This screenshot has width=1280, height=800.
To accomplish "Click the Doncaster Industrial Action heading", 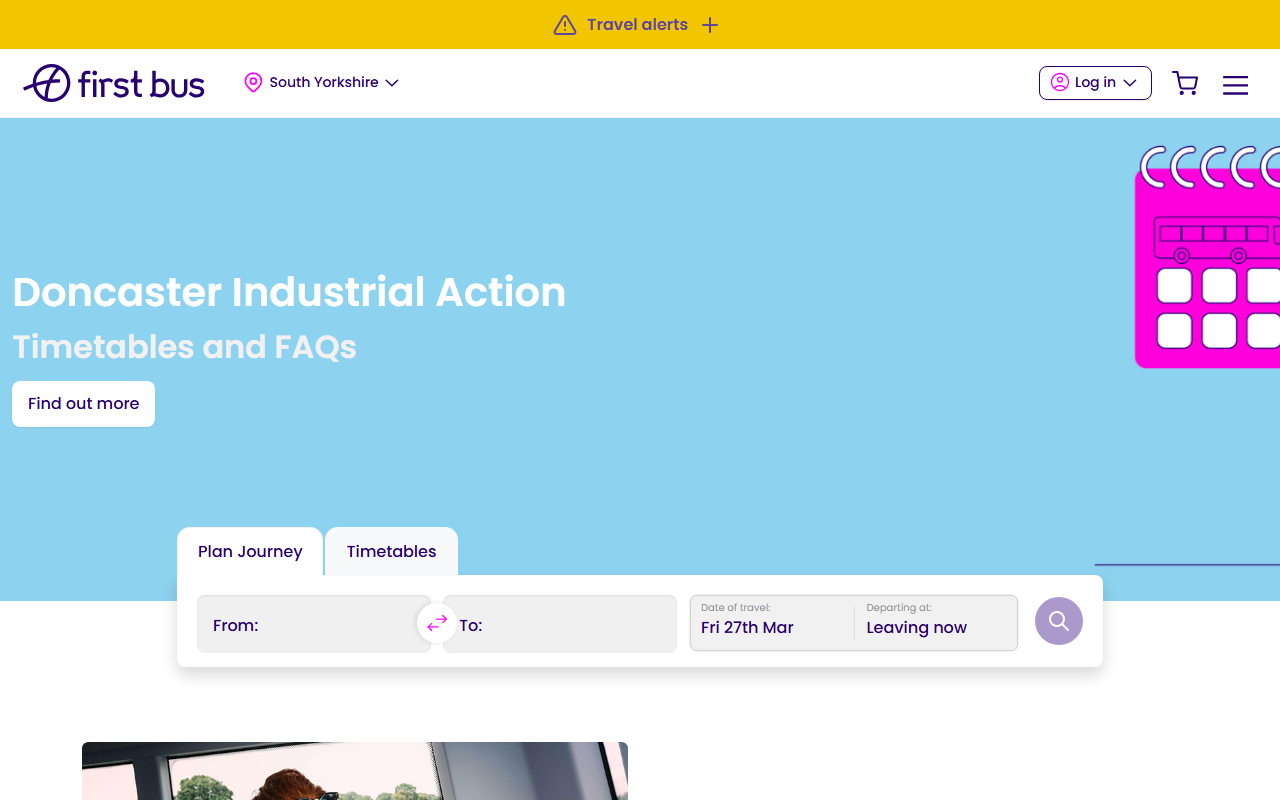I will [x=289, y=292].
